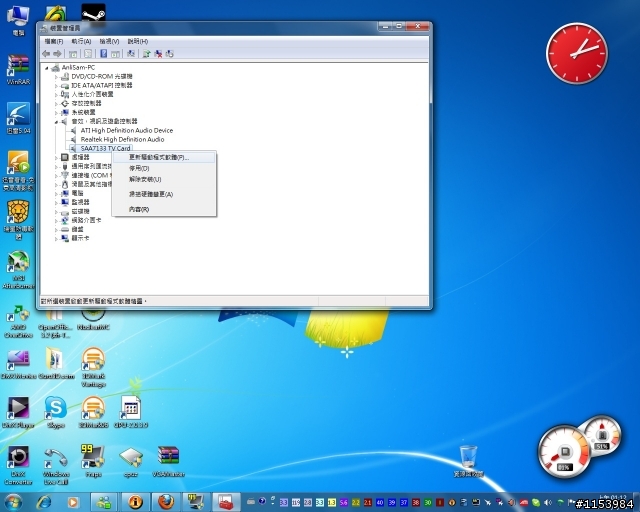Viewport: 640px width, 512px height.
Task: Collapse the sound, video and game controllers category
Action: [56, 122]
